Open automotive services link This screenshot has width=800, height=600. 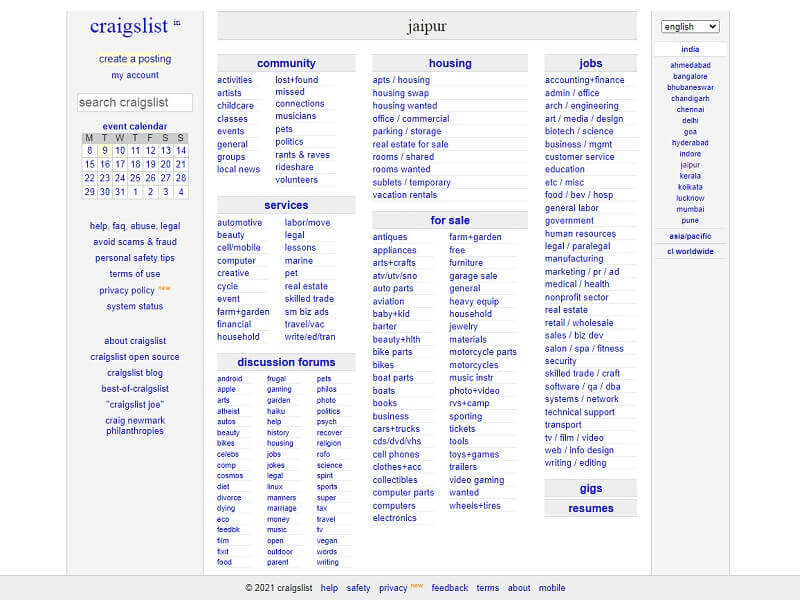(x=239, y=223)
